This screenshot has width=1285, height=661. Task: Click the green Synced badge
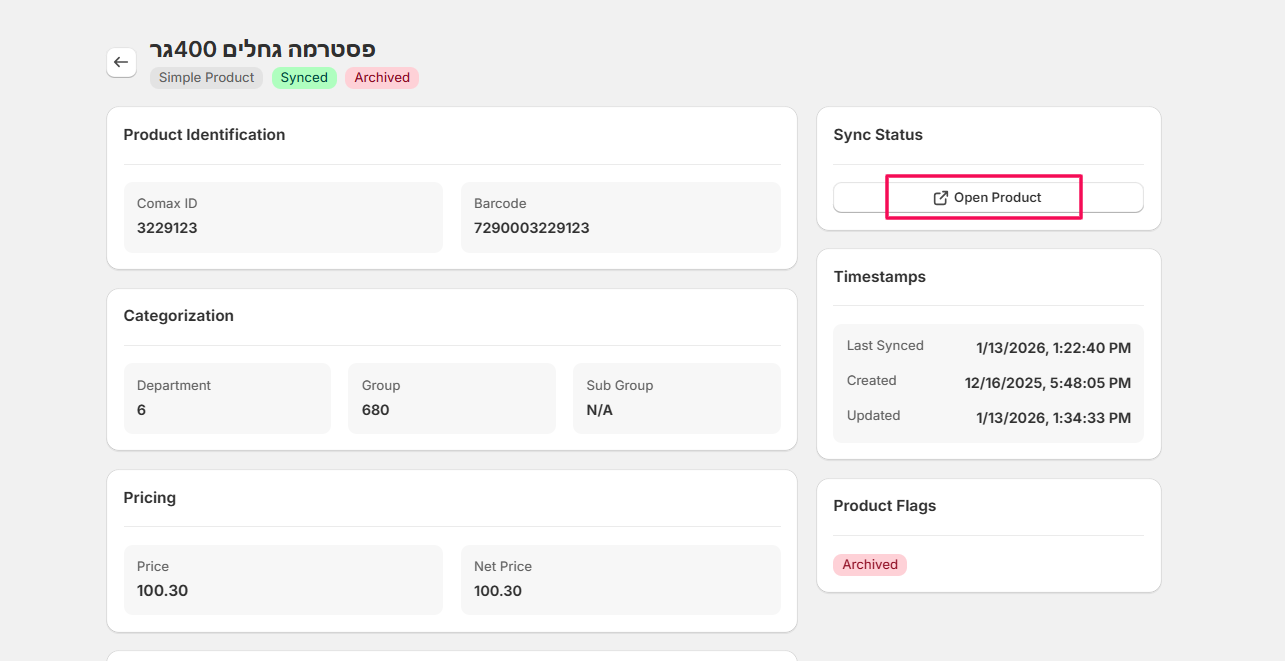point(304,78)
